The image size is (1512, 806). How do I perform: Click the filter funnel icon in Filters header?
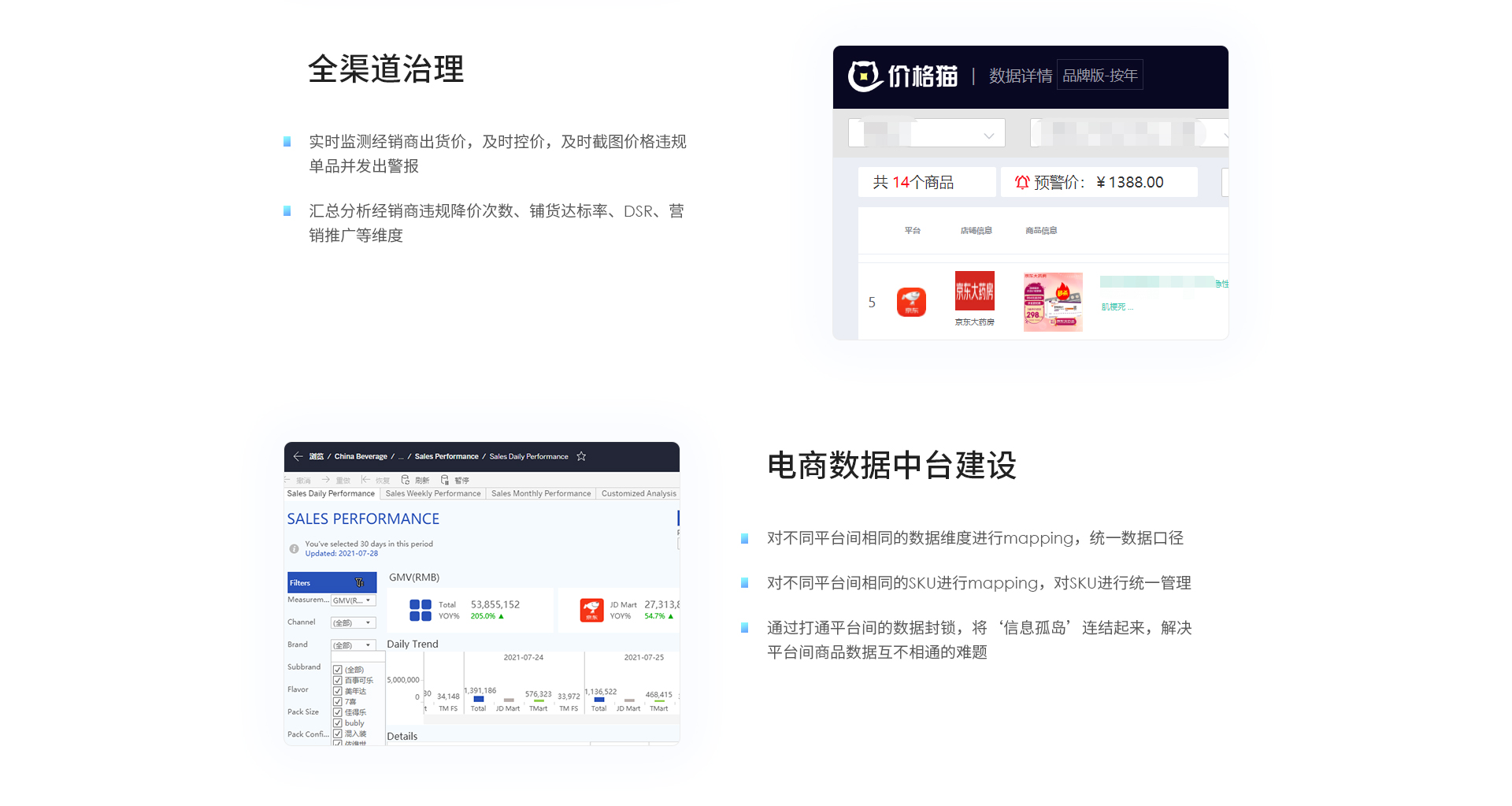tap(359, 583)
